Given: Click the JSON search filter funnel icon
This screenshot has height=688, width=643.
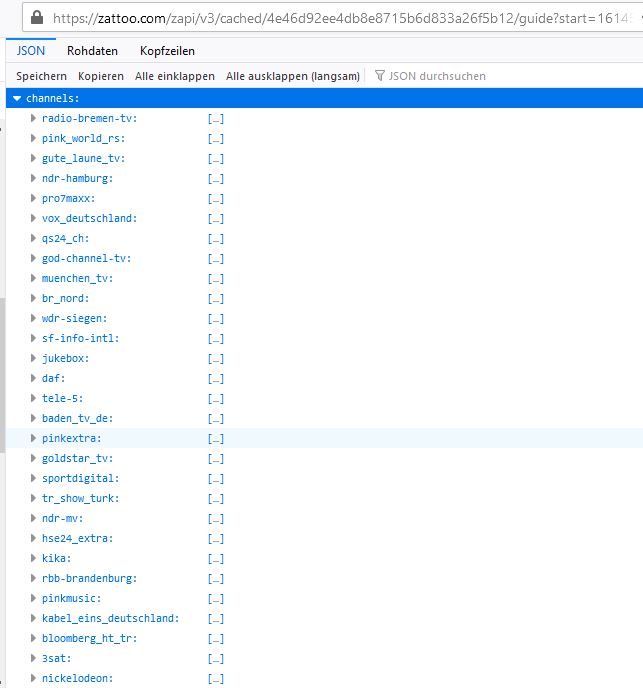Looking at the screenshot, I should point(380,75).
